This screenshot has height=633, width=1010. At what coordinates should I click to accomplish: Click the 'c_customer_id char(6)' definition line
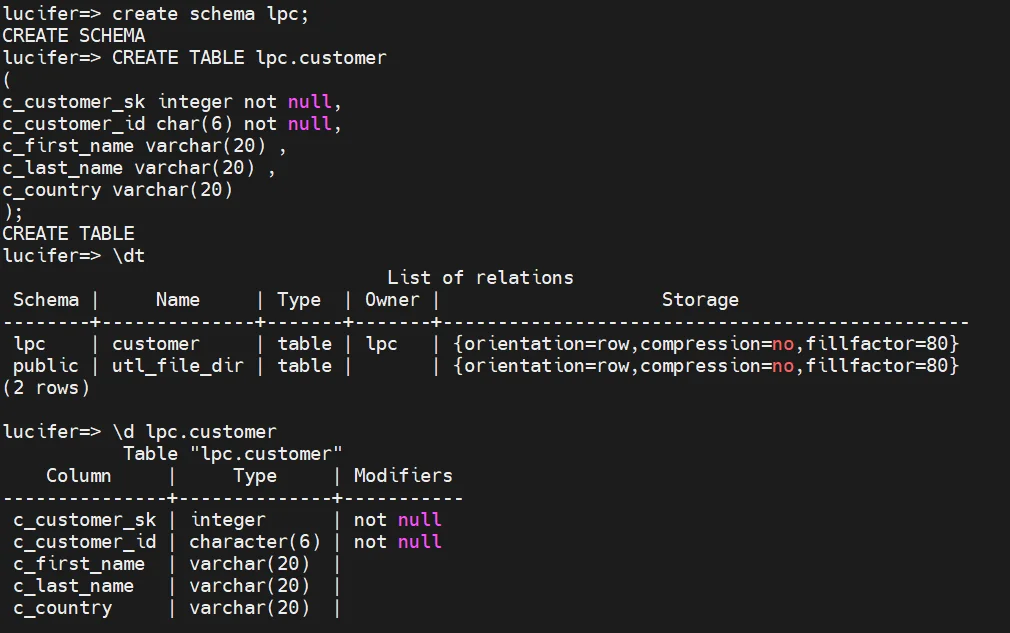click(x=172, y=124)
